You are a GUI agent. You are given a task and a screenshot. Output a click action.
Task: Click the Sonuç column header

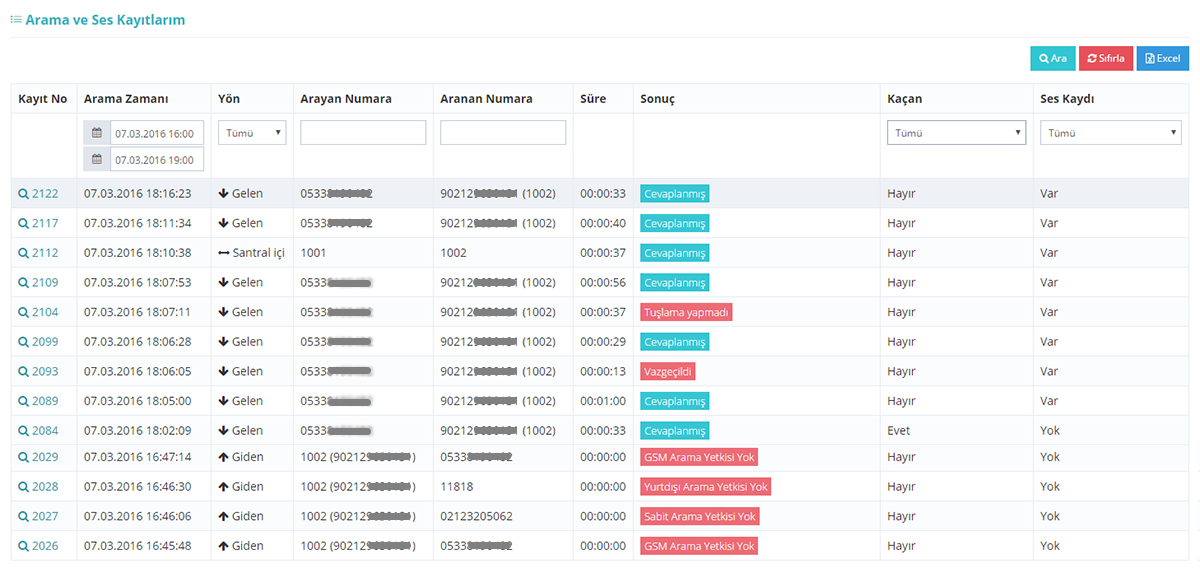click(658, 99)
